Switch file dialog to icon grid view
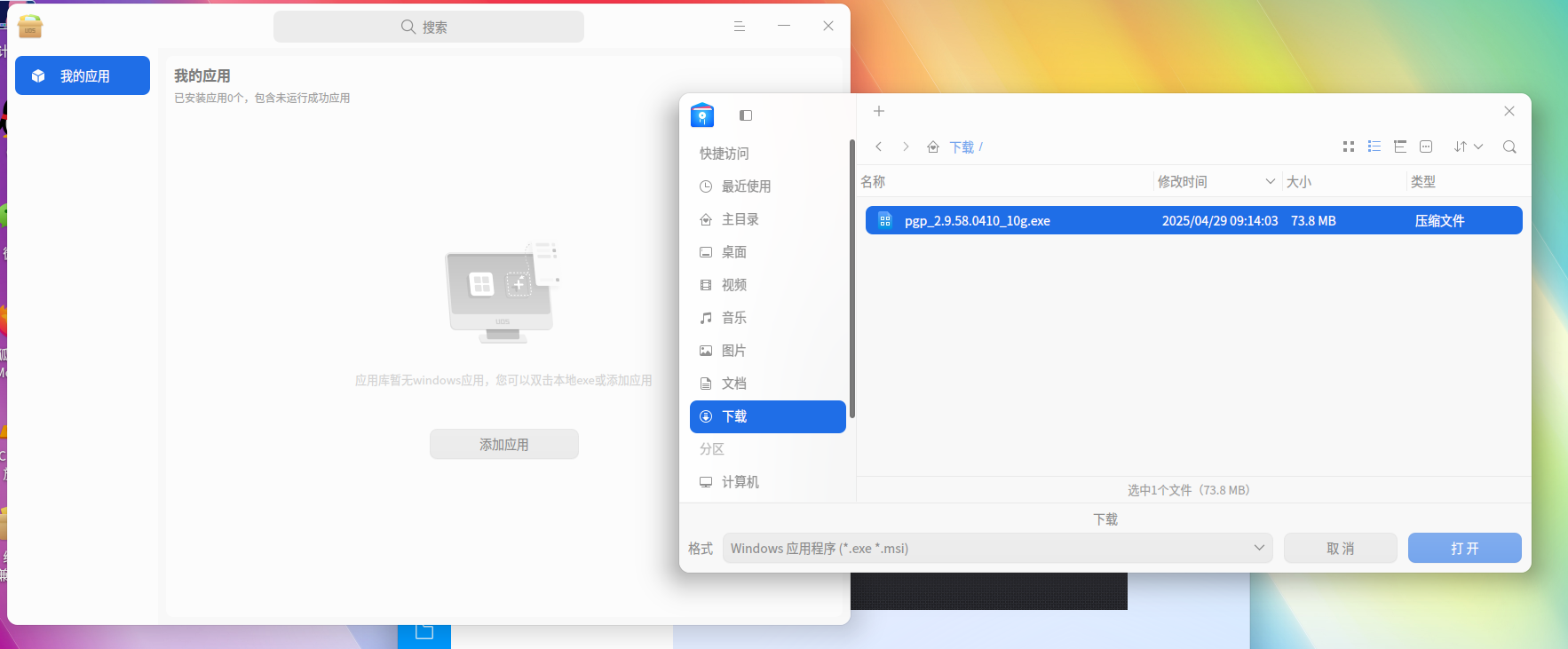Image resolution: width=1568 pixels, height=649 pixels. 1349,146
